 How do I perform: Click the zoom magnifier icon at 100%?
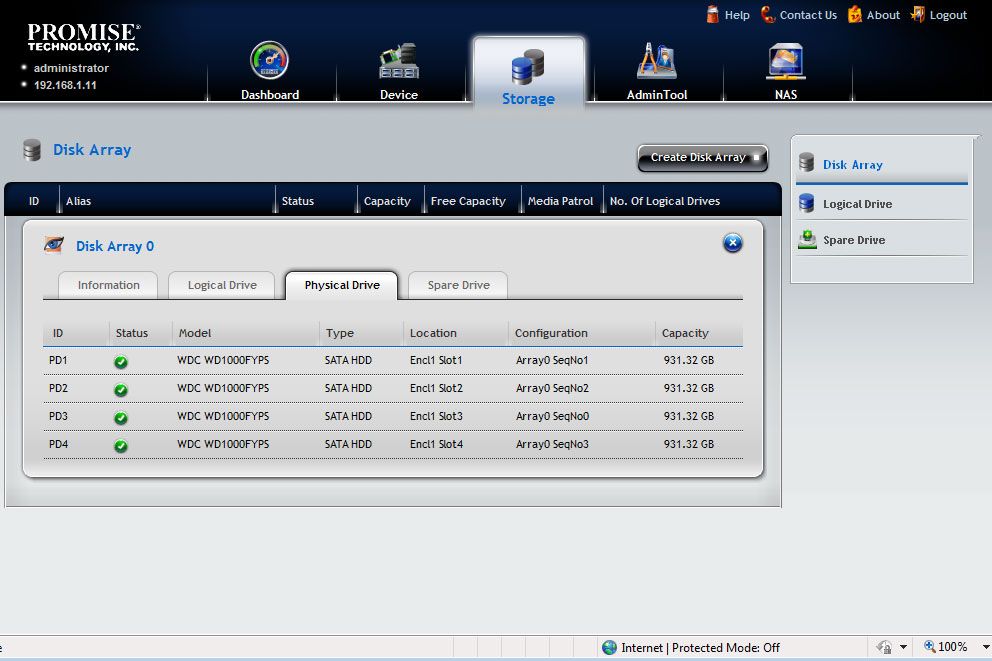pyautogui.click(x=929, y=646)
